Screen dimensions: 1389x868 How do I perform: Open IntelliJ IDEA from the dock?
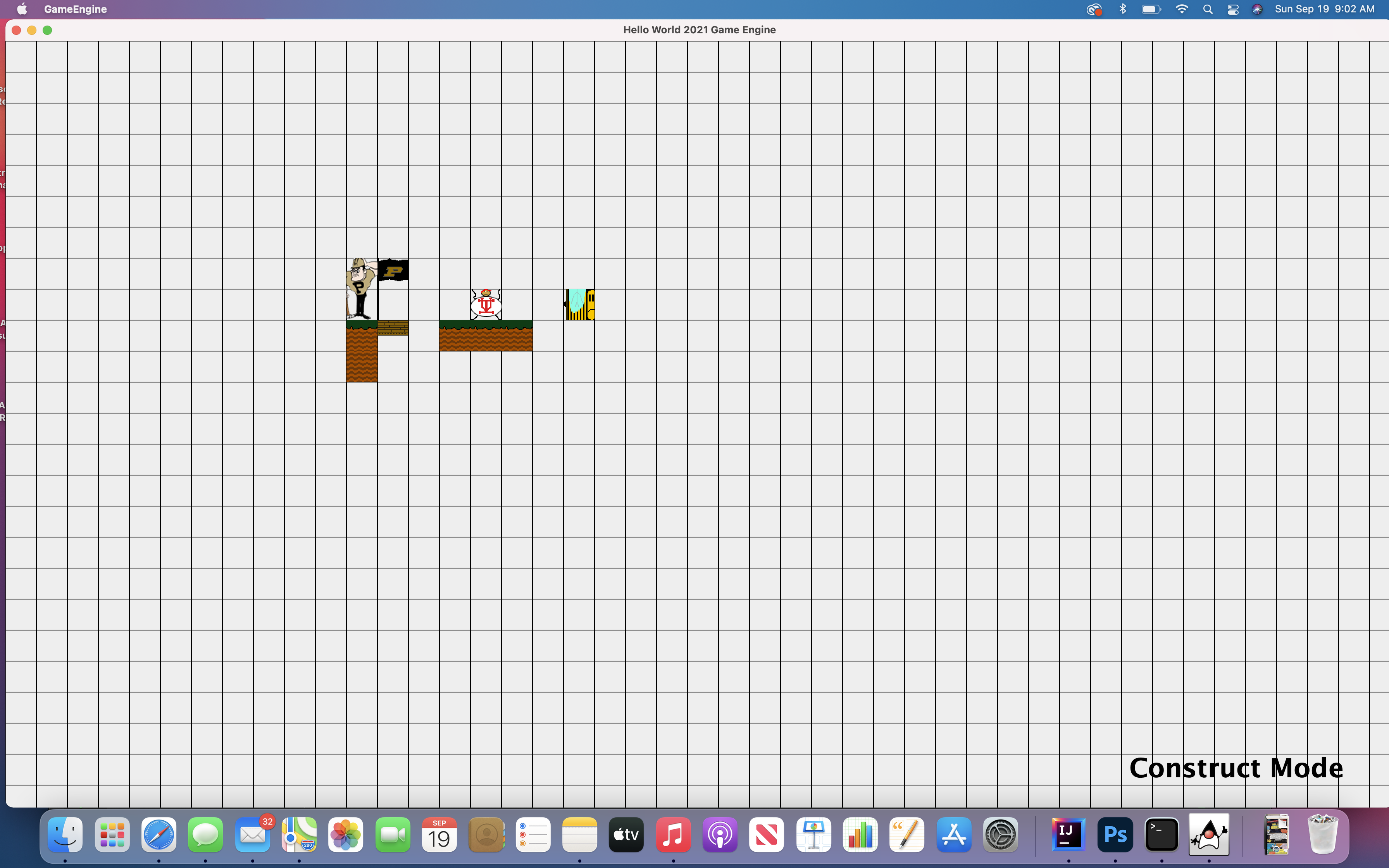tap(1068, 835)
